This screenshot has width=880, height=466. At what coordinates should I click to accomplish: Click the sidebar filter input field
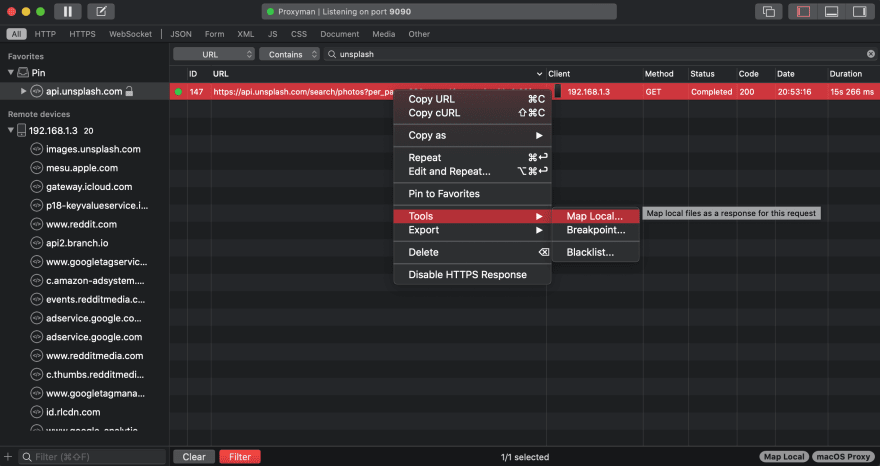(93, 456)
